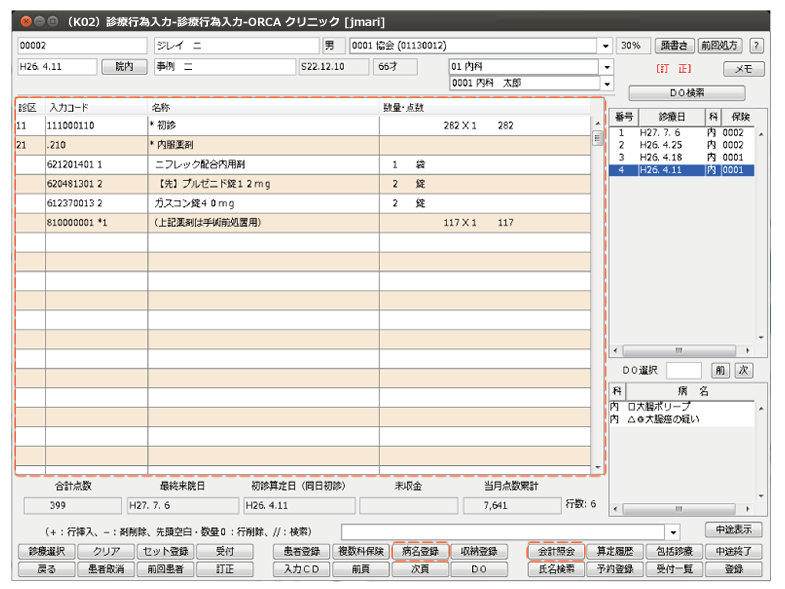
Task: Select history row 1 dated H27. 7. 6
Action: [682, 133]
